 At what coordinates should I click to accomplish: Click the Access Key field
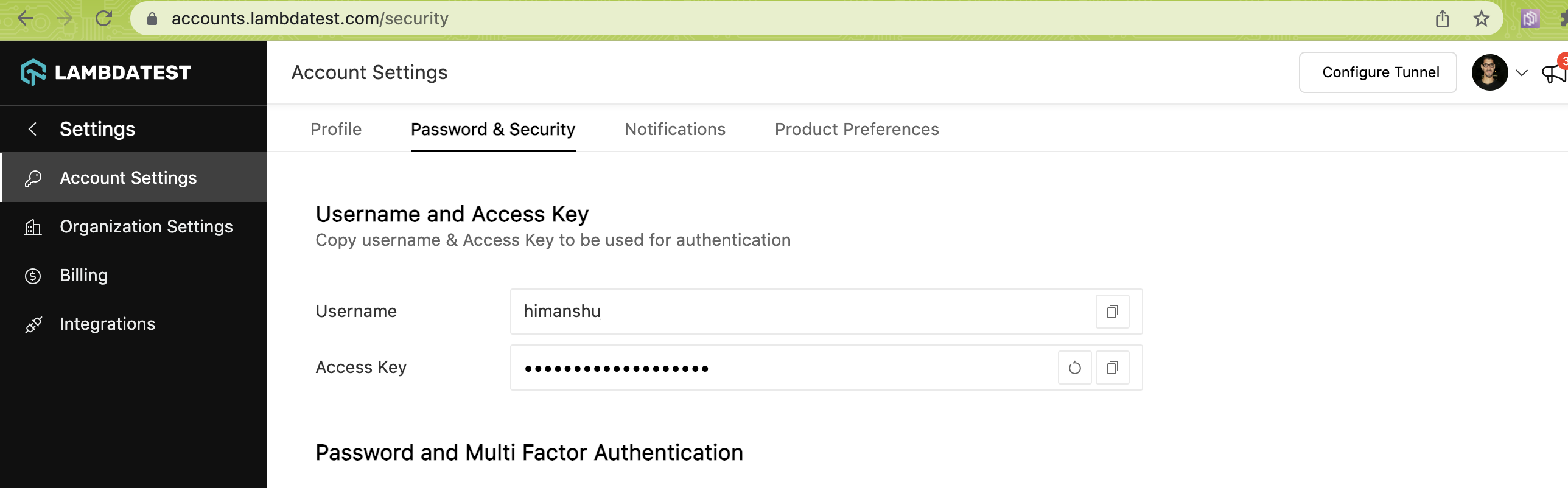[x=779, y=368]
